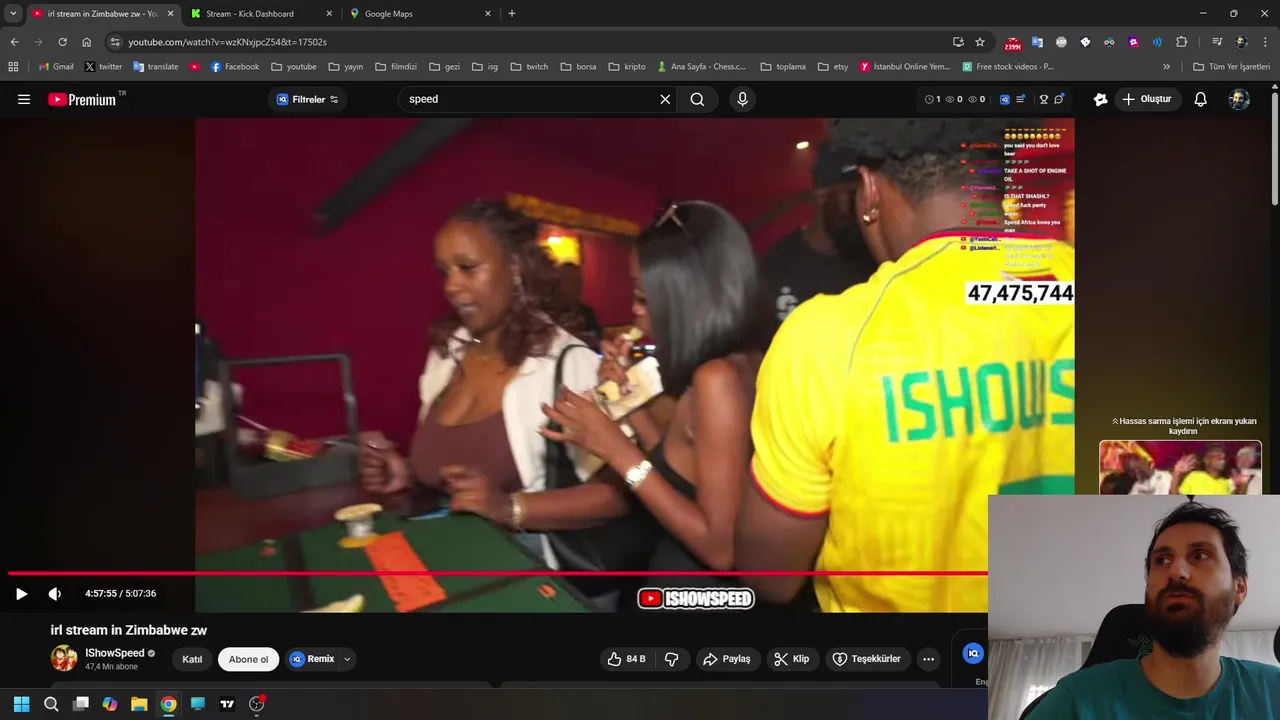This screenshot has height=720, width=1280.
Task: Open the Google Translate extension icon
Action: pos(1037,42)
